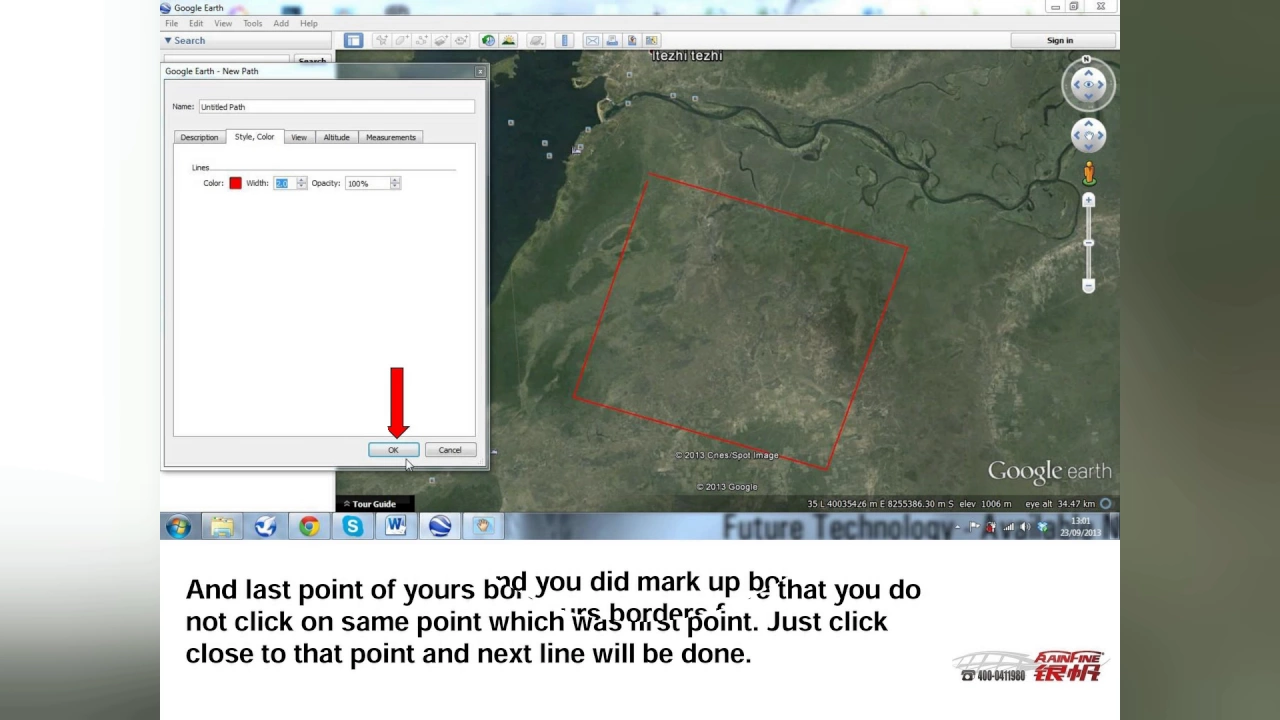The width and height of the screenshot is (1280, 720).
Task: Open the Tools menu
Action: (252, 23)
